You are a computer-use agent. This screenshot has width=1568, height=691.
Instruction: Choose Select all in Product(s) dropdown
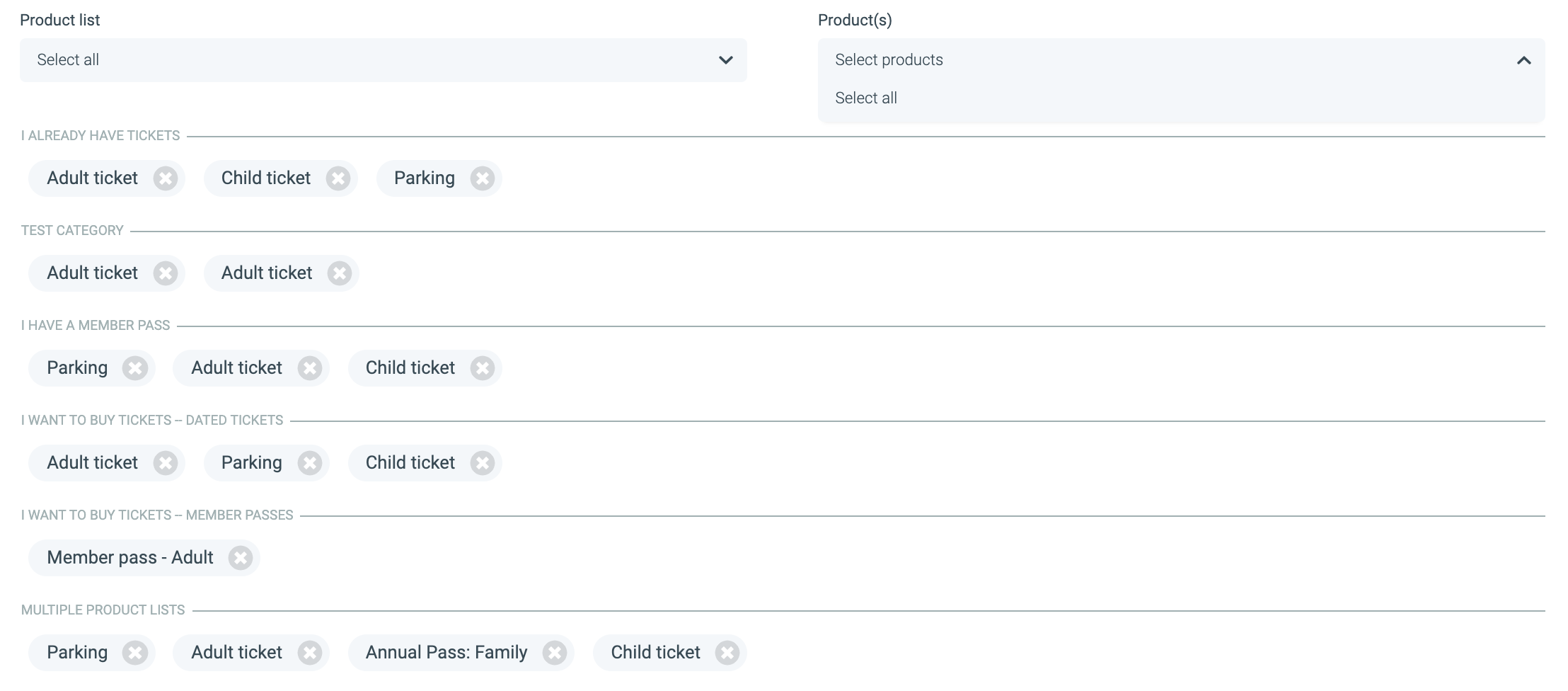866,98
